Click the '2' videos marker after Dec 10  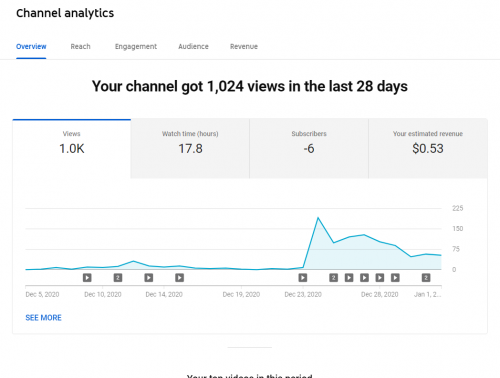pos(118,278)
